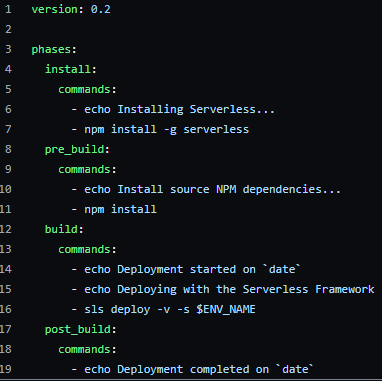Viewport: 382px width, 381px height.
Task: Click 'sls deploy -v -s' command on line 16
Action: coord(137,309)
